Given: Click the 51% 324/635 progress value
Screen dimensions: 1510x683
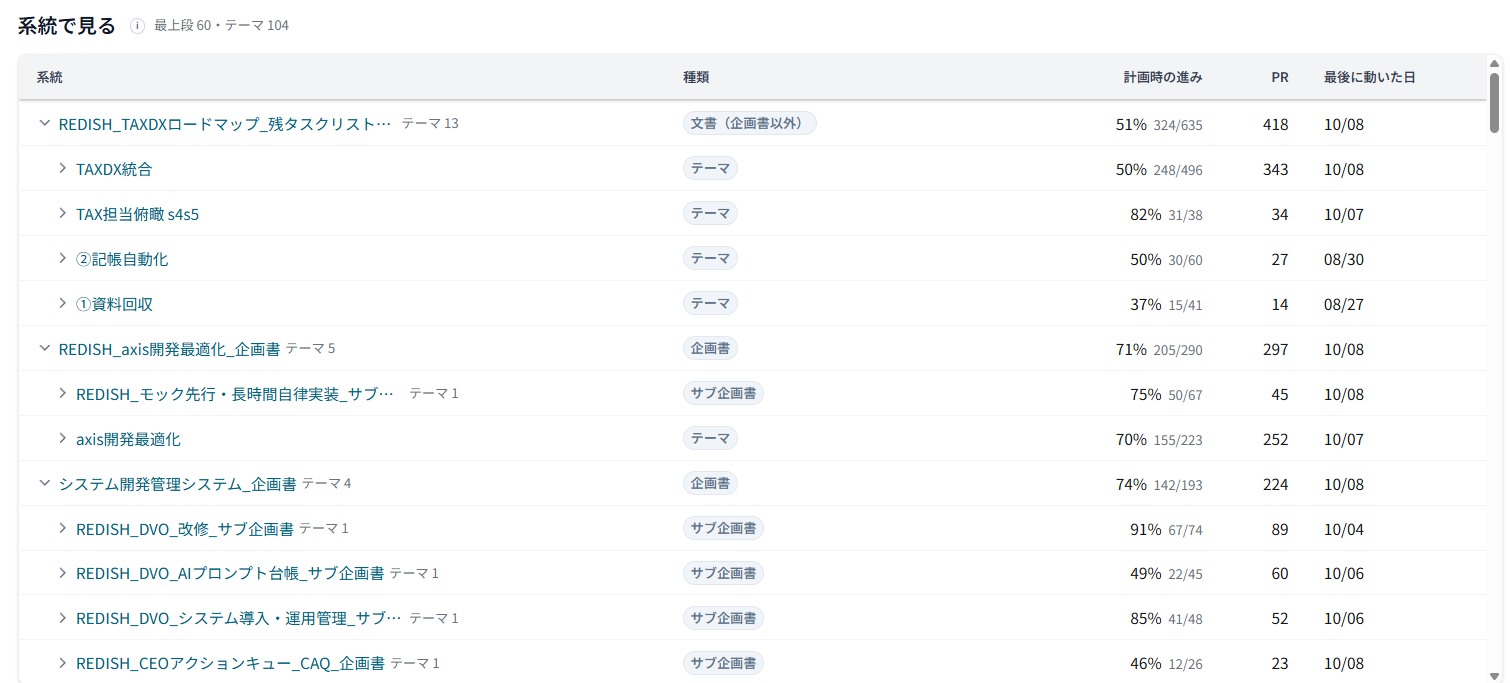Looking at the screenshot, I should coord(1159,124).
